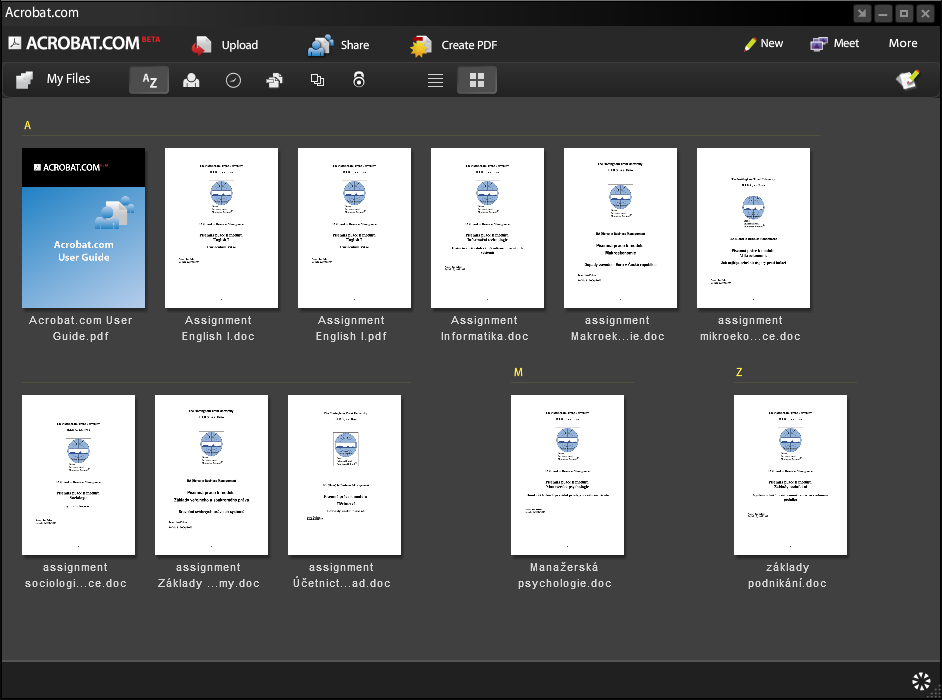Select assignment Makroek...ie.doc thumbnail
This screenshot has width=942, height=700.
pos(621,228)
